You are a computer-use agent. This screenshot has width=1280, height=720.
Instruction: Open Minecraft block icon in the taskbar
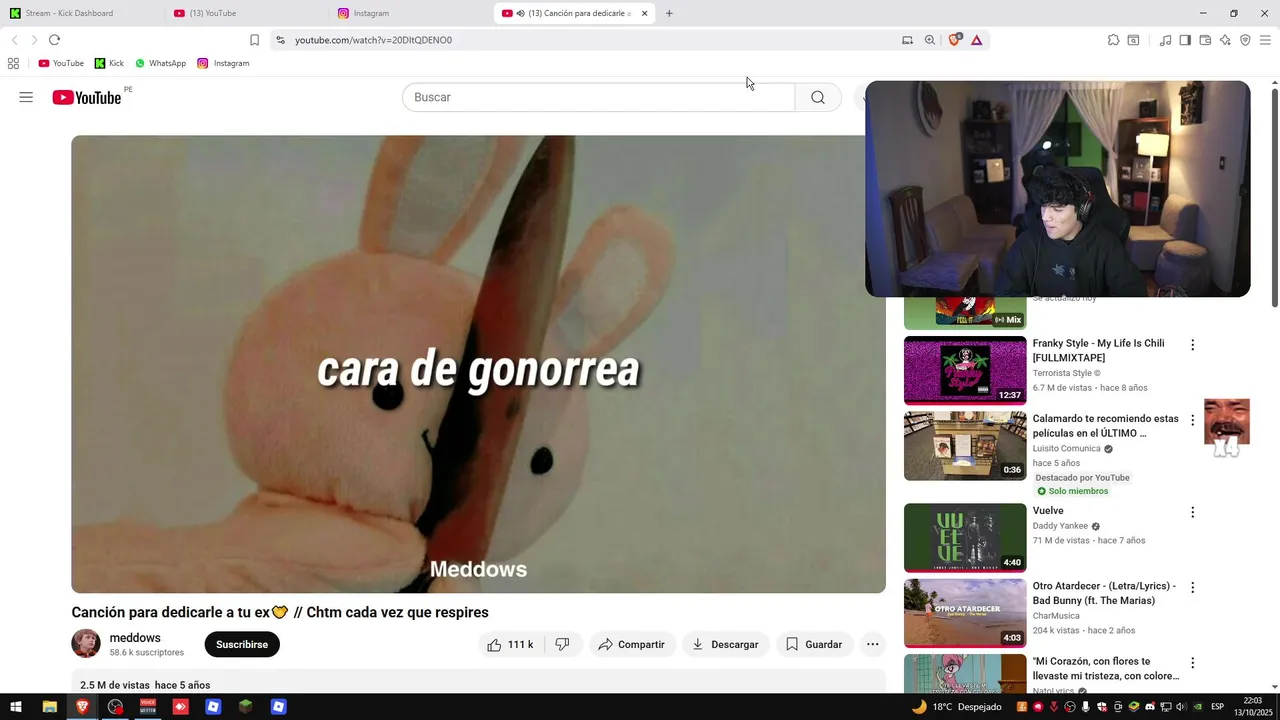[246, 707]
